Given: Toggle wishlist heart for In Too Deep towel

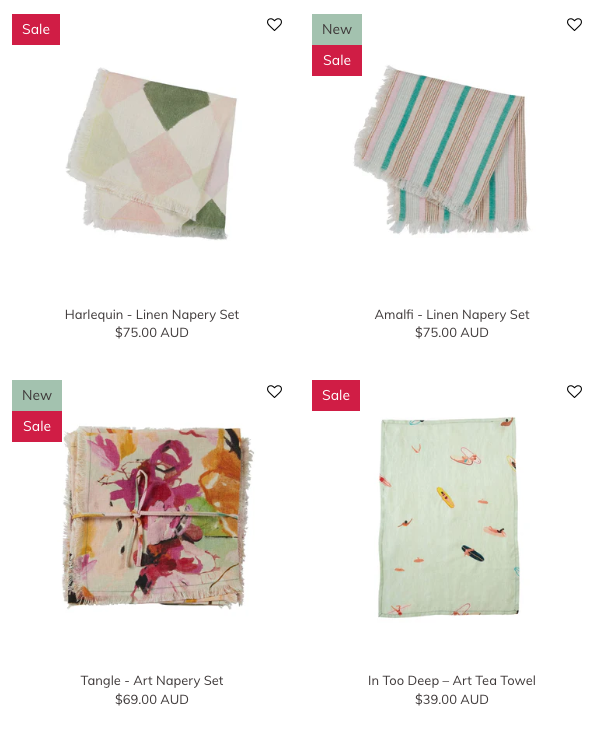Looking at the screenshot, I should click(574, 391).
